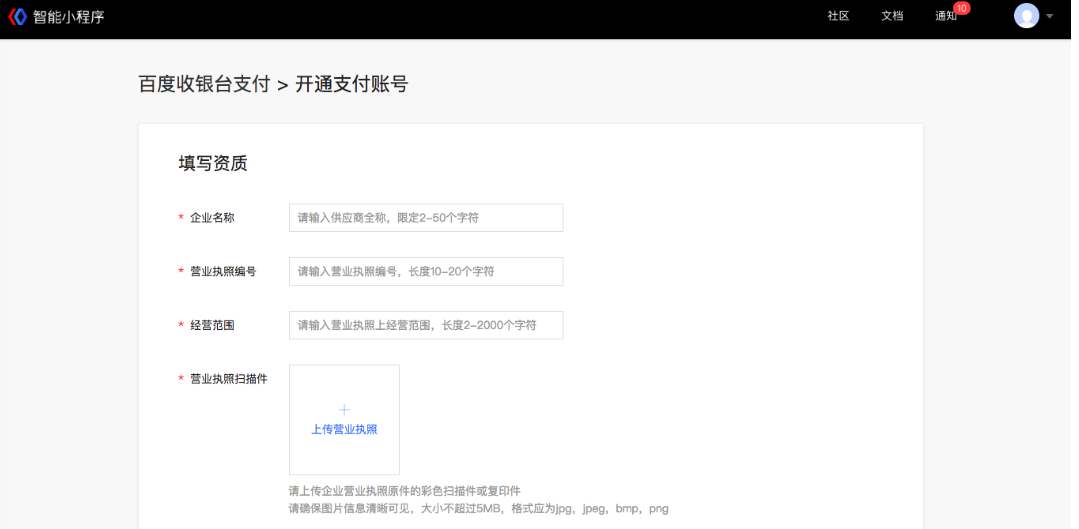Click the 营业执照扫描件 field label
This screenshot has width=1079, height=529.
tap(228, 378)
